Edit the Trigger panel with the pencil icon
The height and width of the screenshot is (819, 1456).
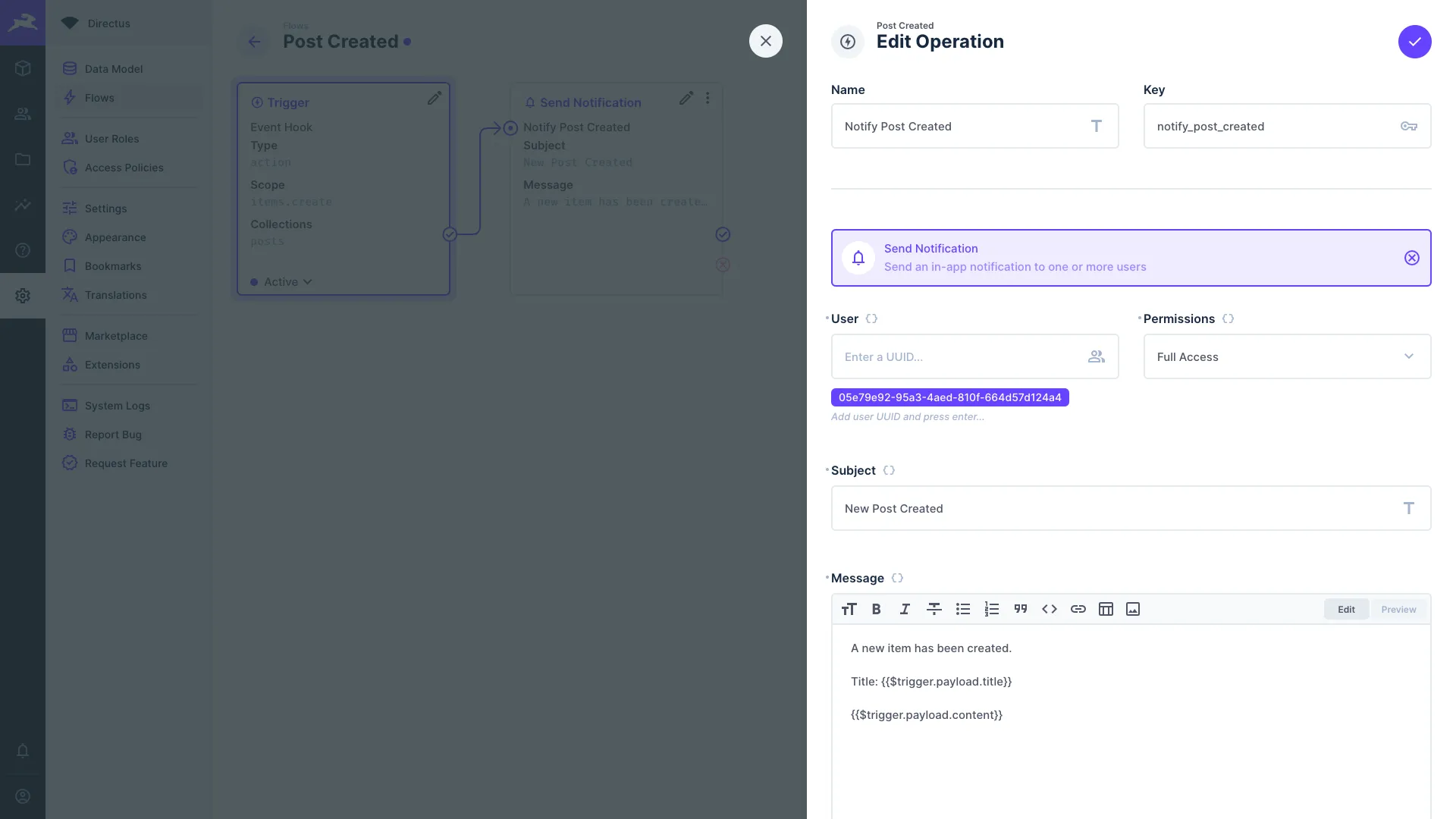[434, 98]
